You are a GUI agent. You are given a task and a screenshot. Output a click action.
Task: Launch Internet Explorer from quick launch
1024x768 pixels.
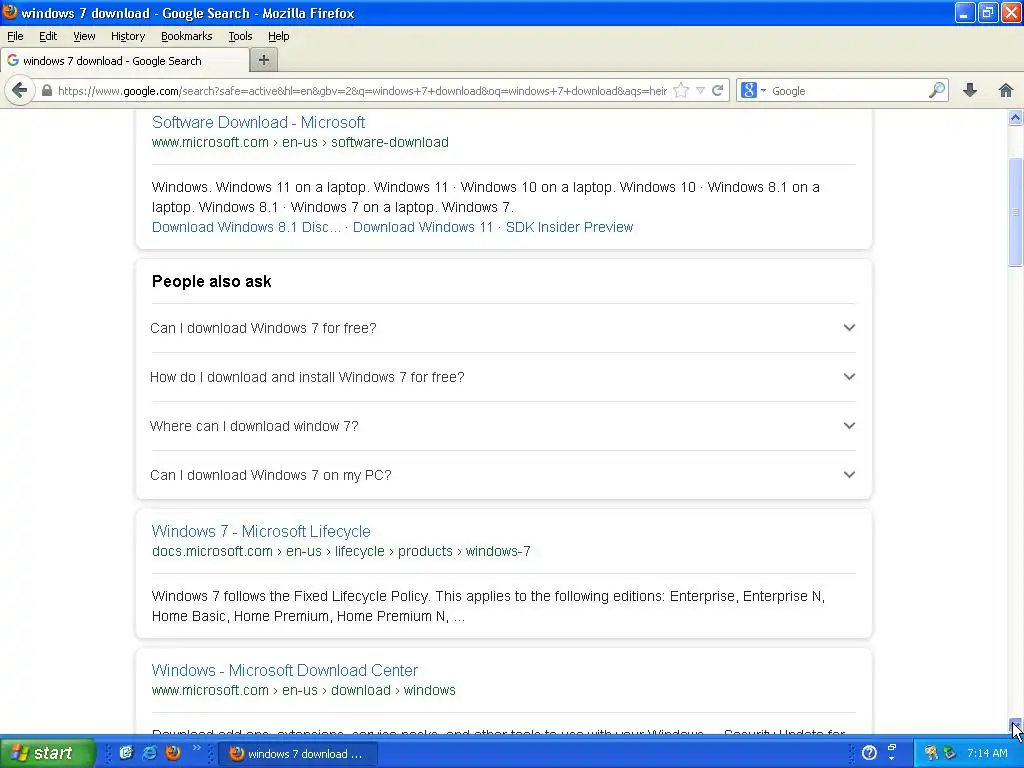pyautogui.click(x=150, y=753)
